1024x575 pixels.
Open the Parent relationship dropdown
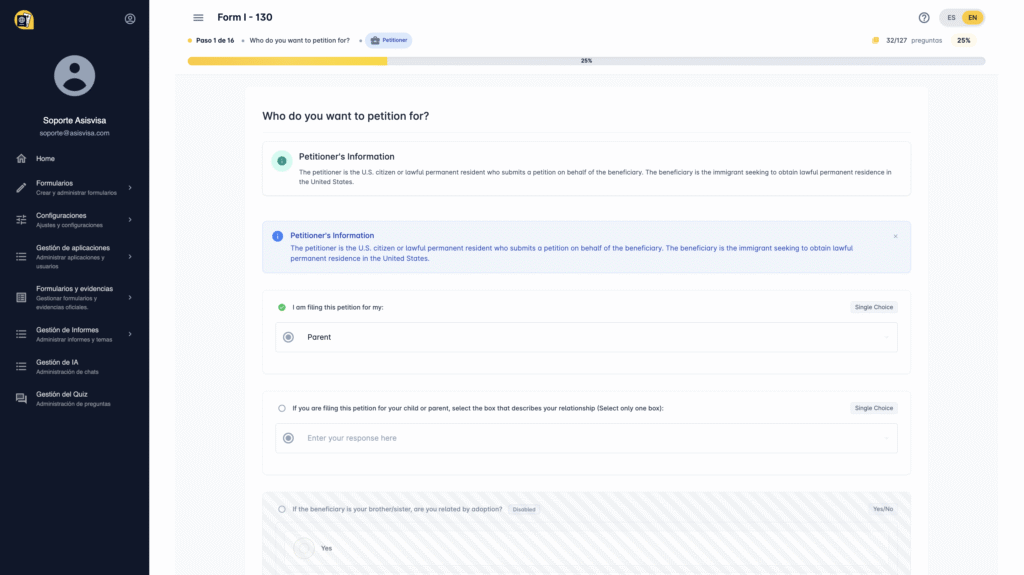coord(586,337)
